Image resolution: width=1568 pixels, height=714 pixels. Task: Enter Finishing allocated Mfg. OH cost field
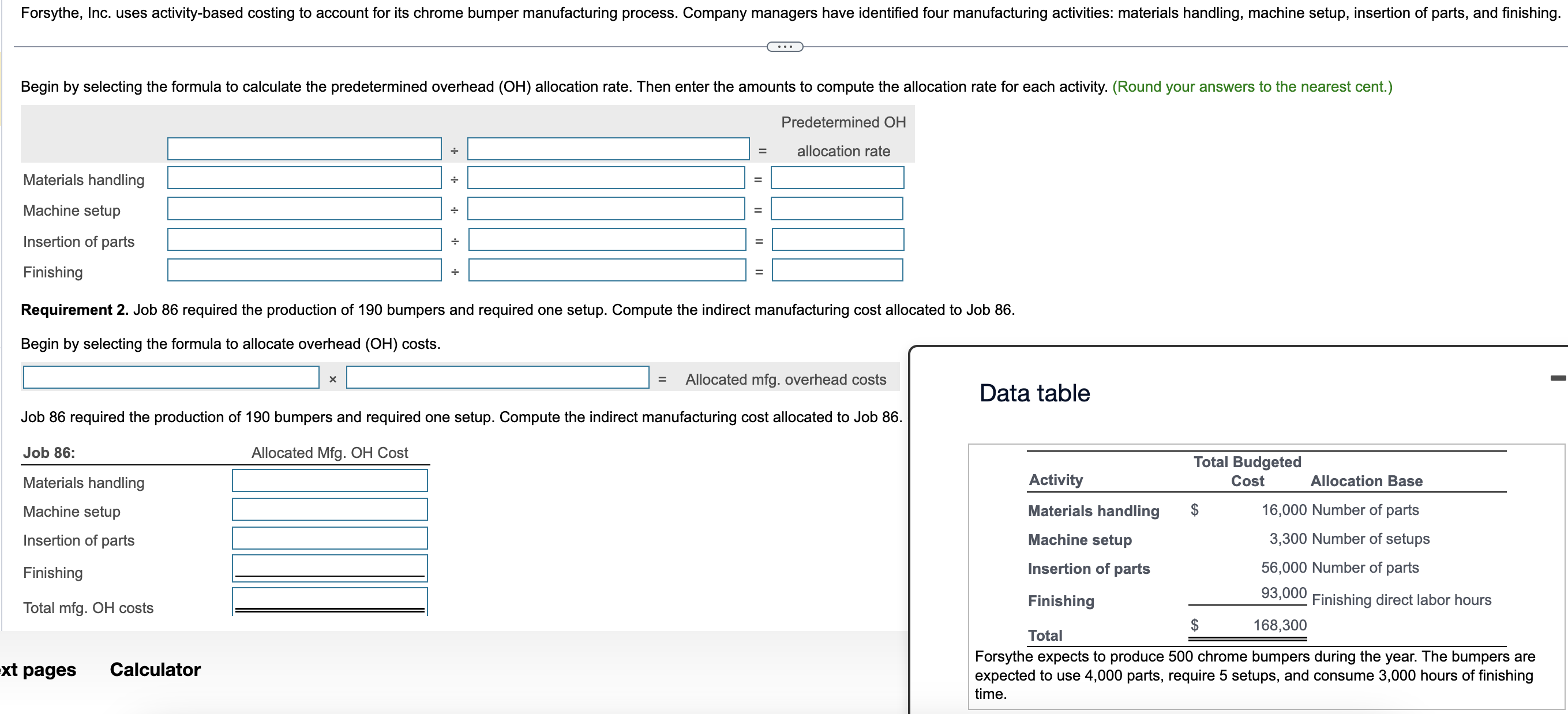(329, 567)
